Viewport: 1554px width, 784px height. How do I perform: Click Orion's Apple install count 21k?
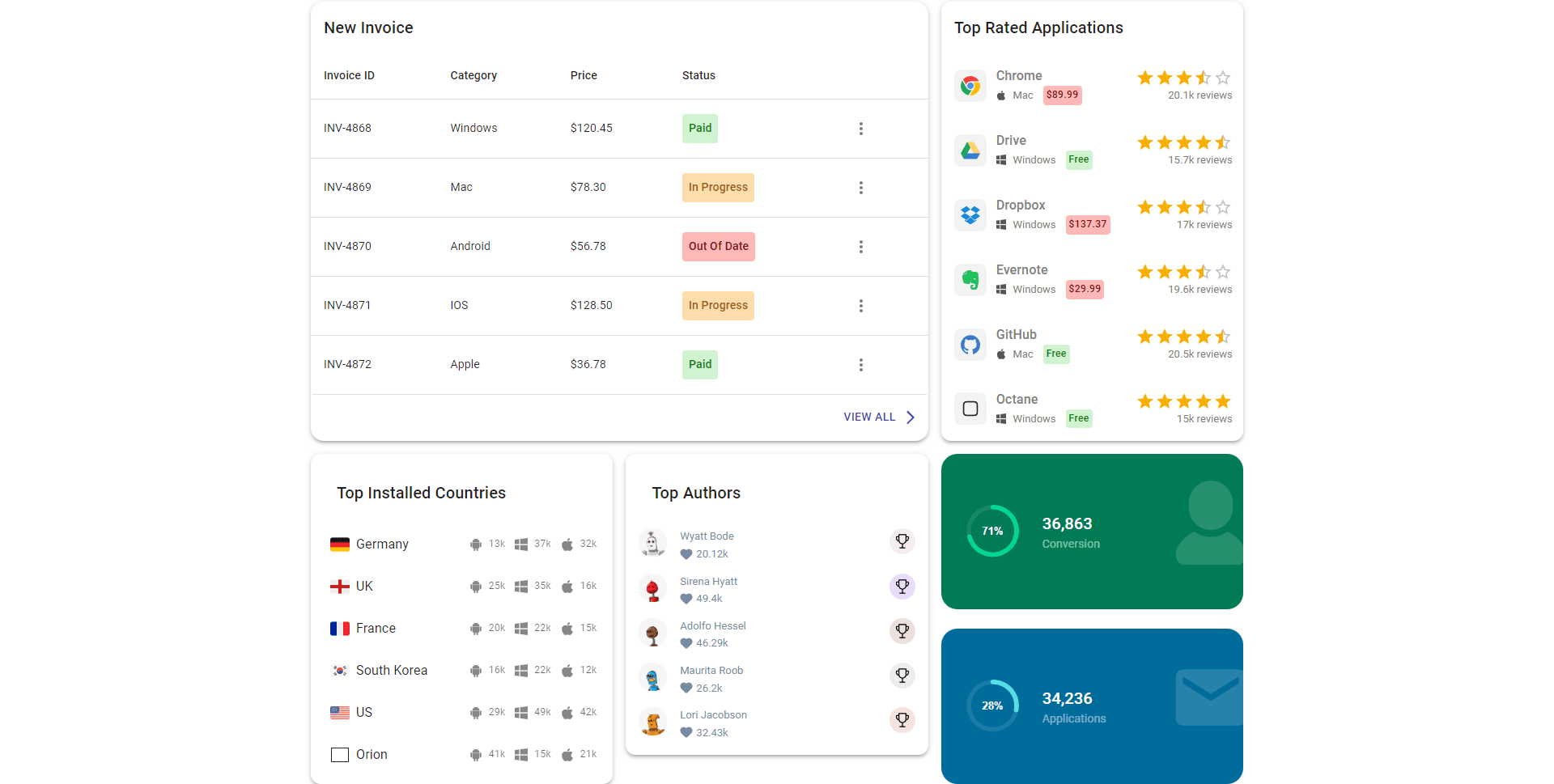coord(588,755)
